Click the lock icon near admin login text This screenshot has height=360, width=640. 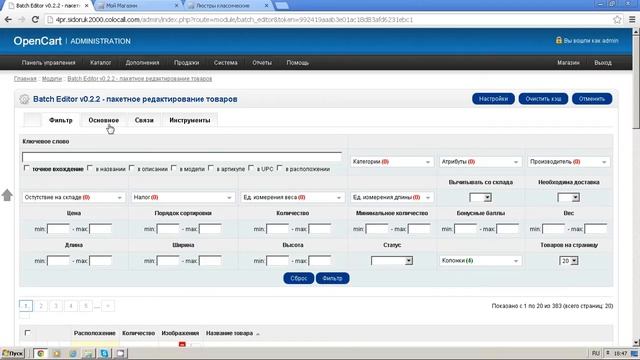pos(559,40)
